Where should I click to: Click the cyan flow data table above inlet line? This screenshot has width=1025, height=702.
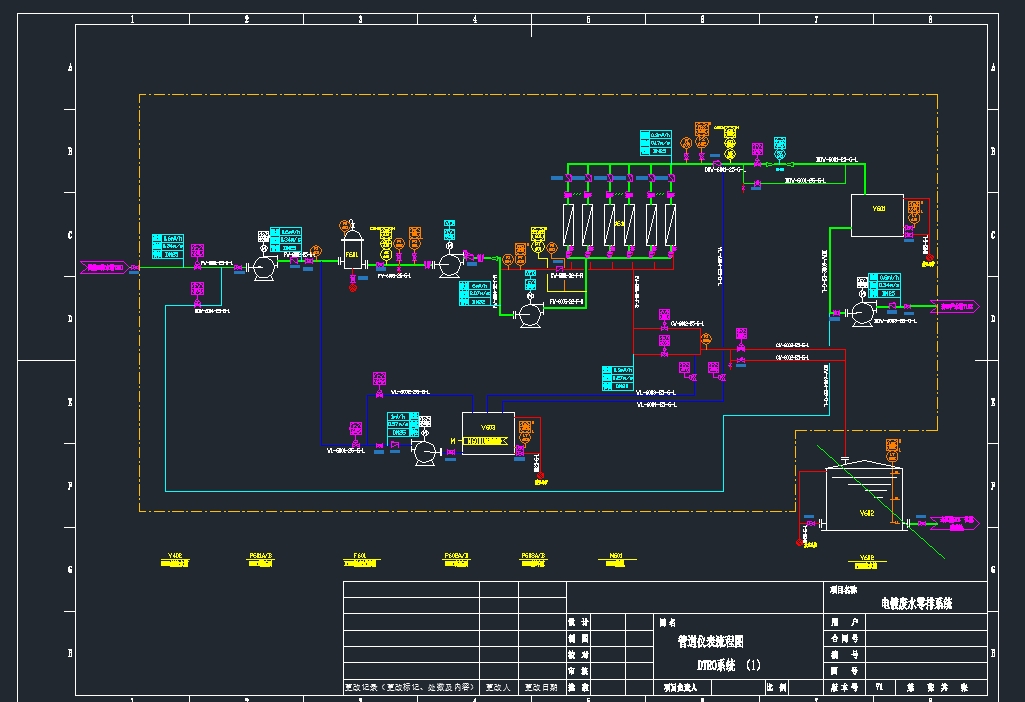pos(168,246)
